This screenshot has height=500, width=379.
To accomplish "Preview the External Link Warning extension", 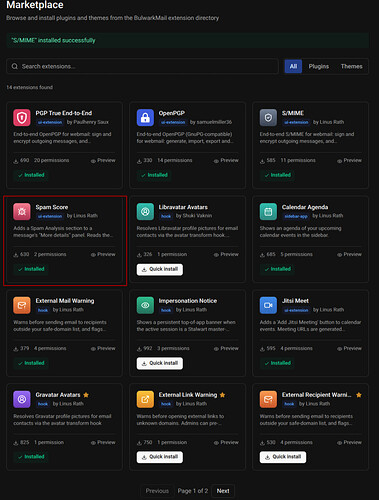I will click(226, 442).
